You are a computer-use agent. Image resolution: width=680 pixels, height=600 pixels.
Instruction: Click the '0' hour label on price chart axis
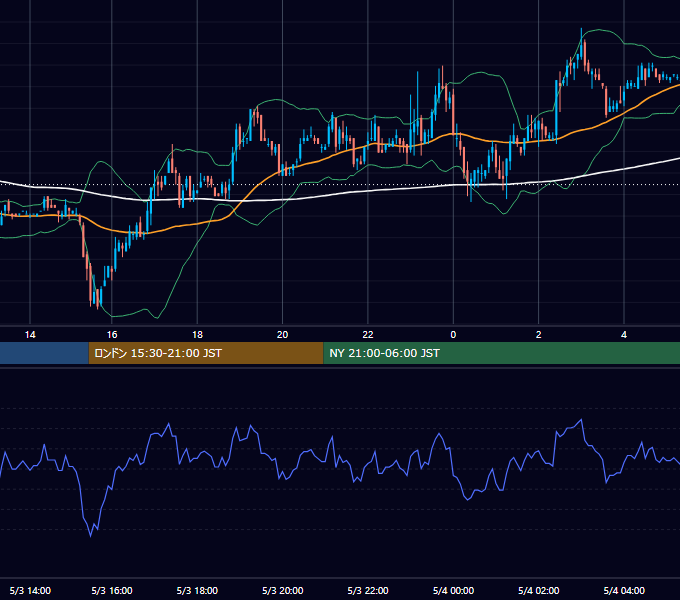[453, 335]
